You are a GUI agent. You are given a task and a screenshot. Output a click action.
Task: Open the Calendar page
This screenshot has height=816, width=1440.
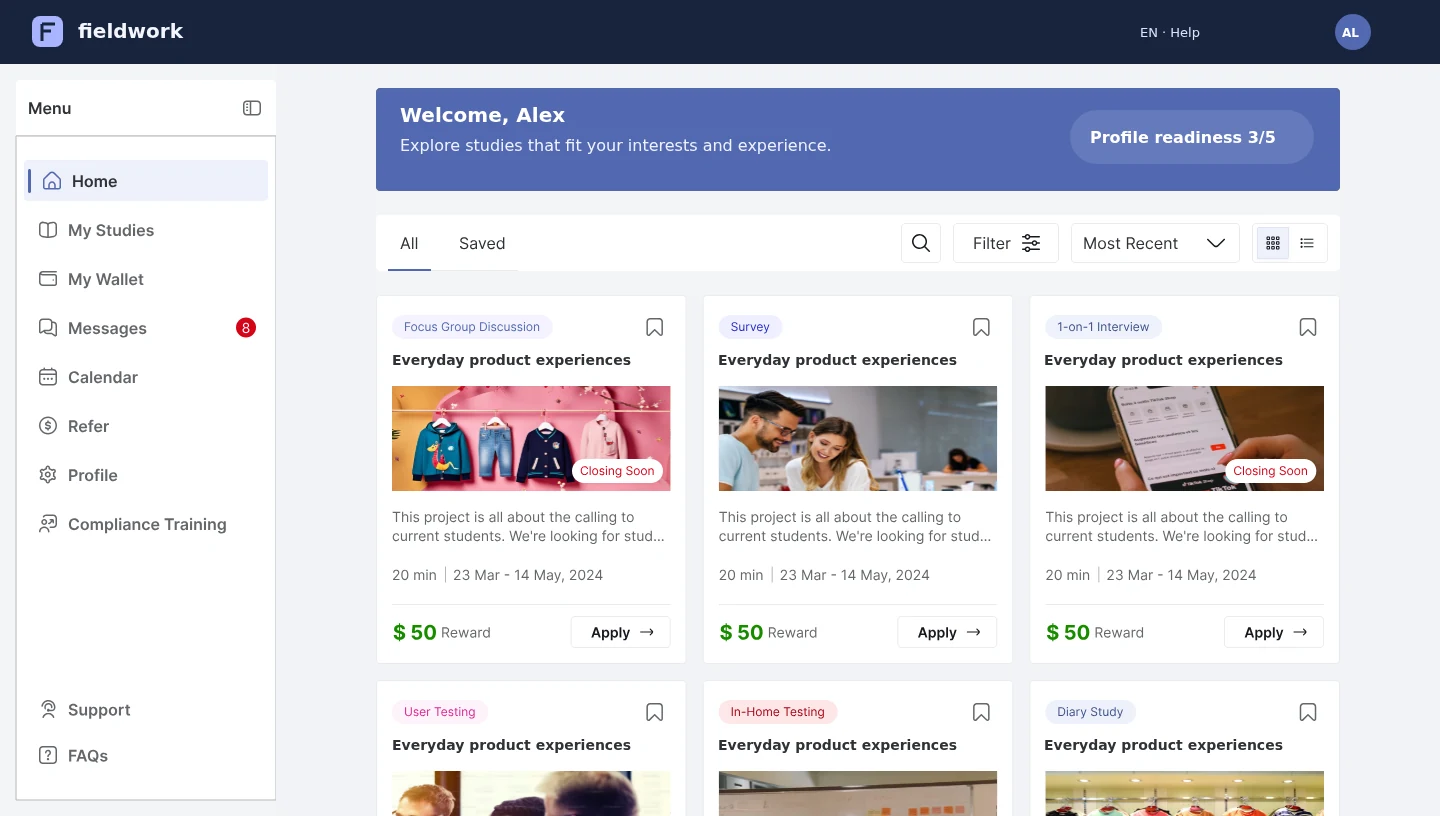pos(146,377)
